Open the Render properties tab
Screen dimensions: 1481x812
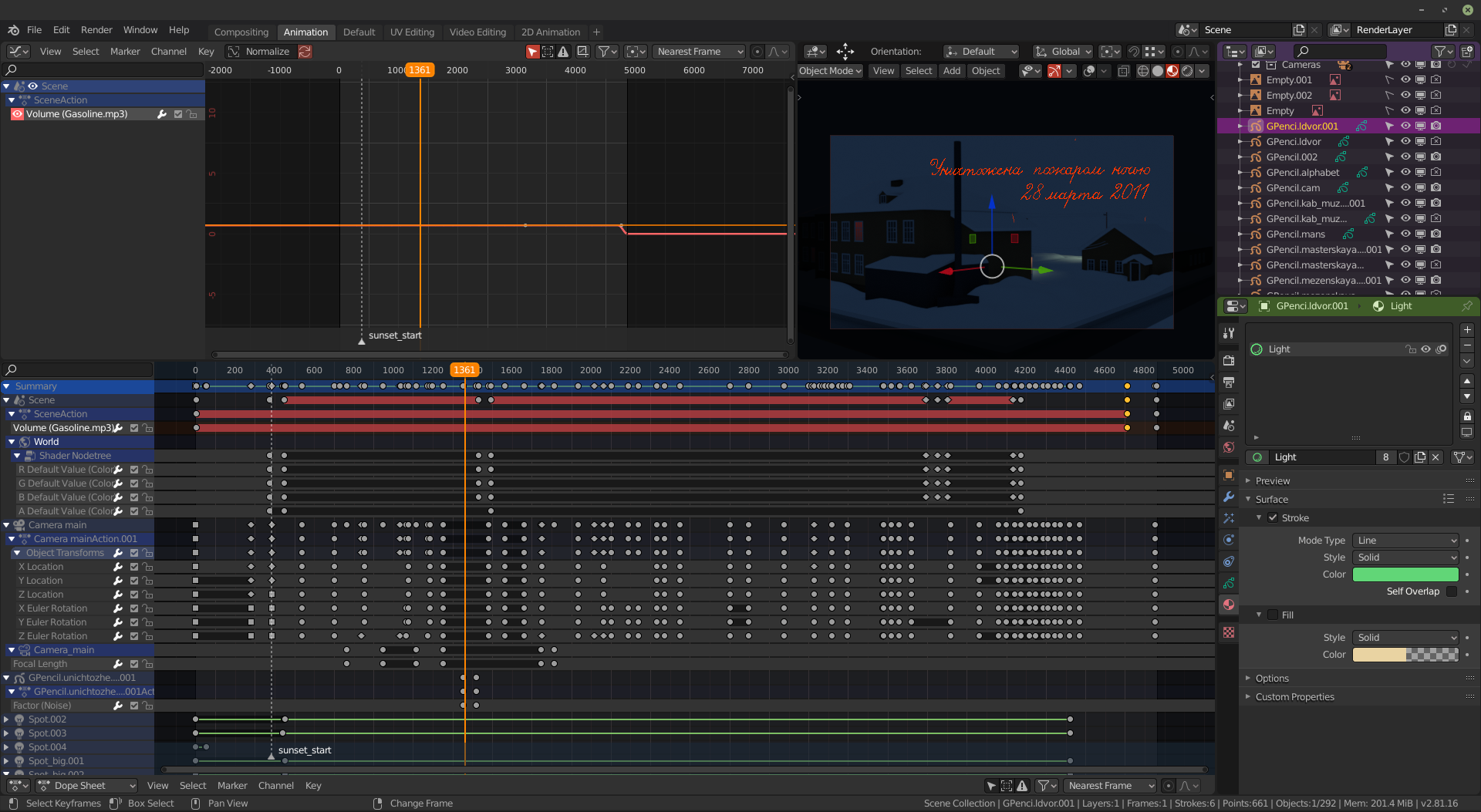[x=1229, y=361]
